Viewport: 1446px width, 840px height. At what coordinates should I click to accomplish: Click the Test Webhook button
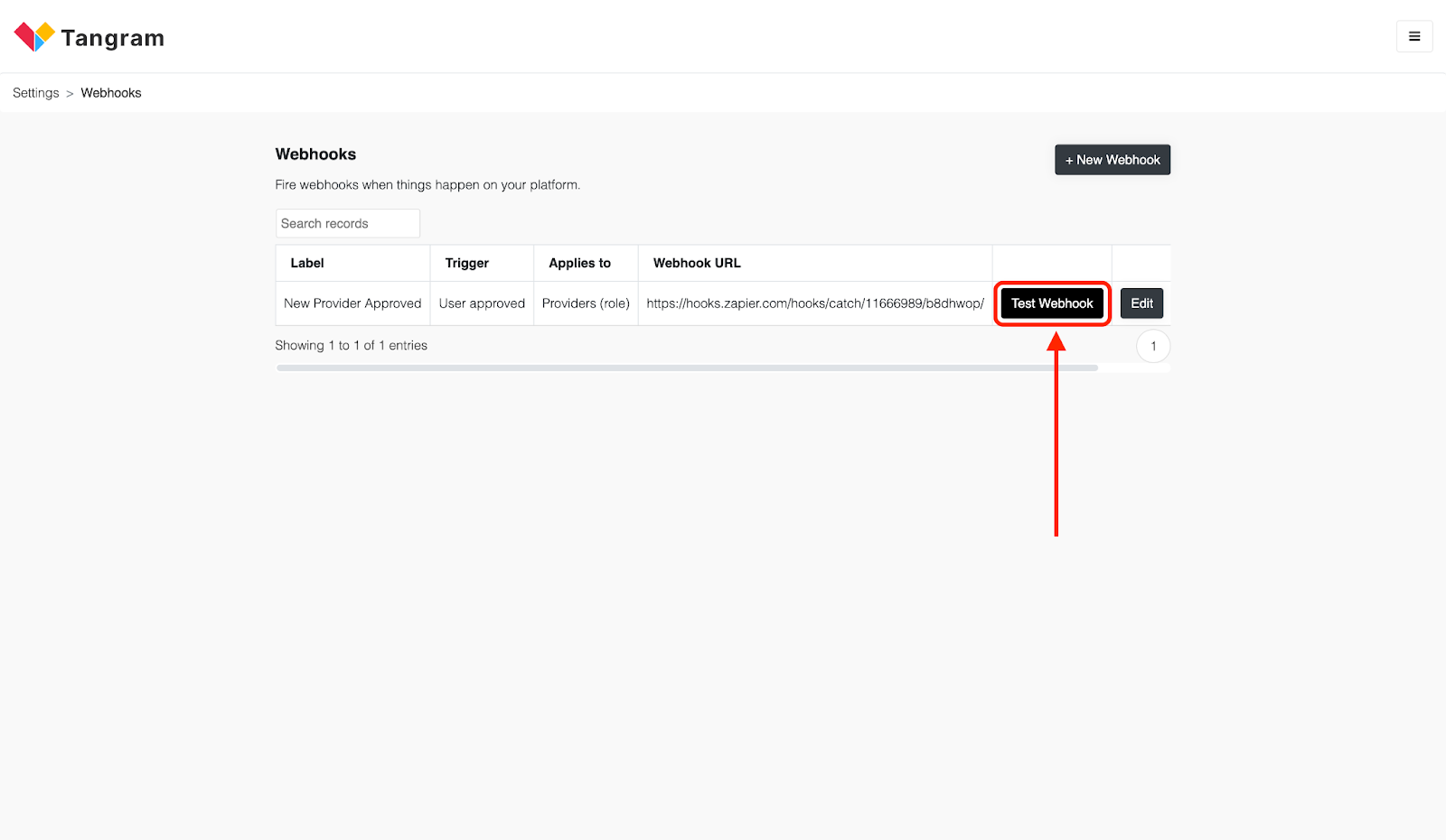point(1052,303)
